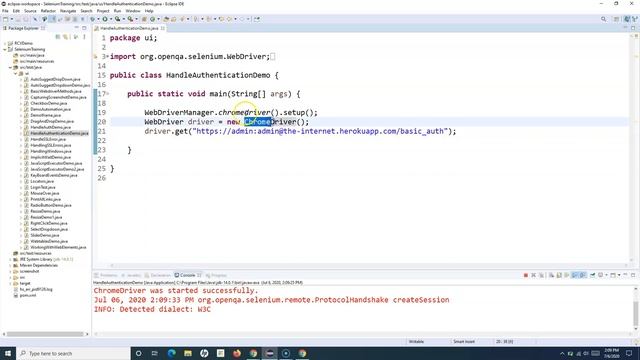This screenshot has height=360, width=640.
Task: Click the Open Perspective icon
Action: 616,19
